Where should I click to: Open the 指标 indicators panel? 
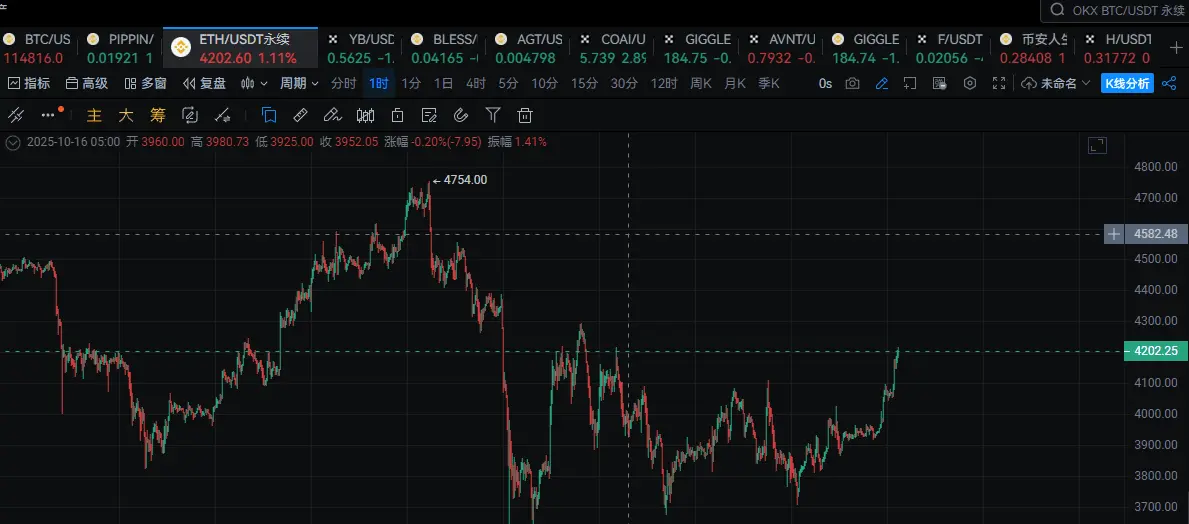(29, 83)
